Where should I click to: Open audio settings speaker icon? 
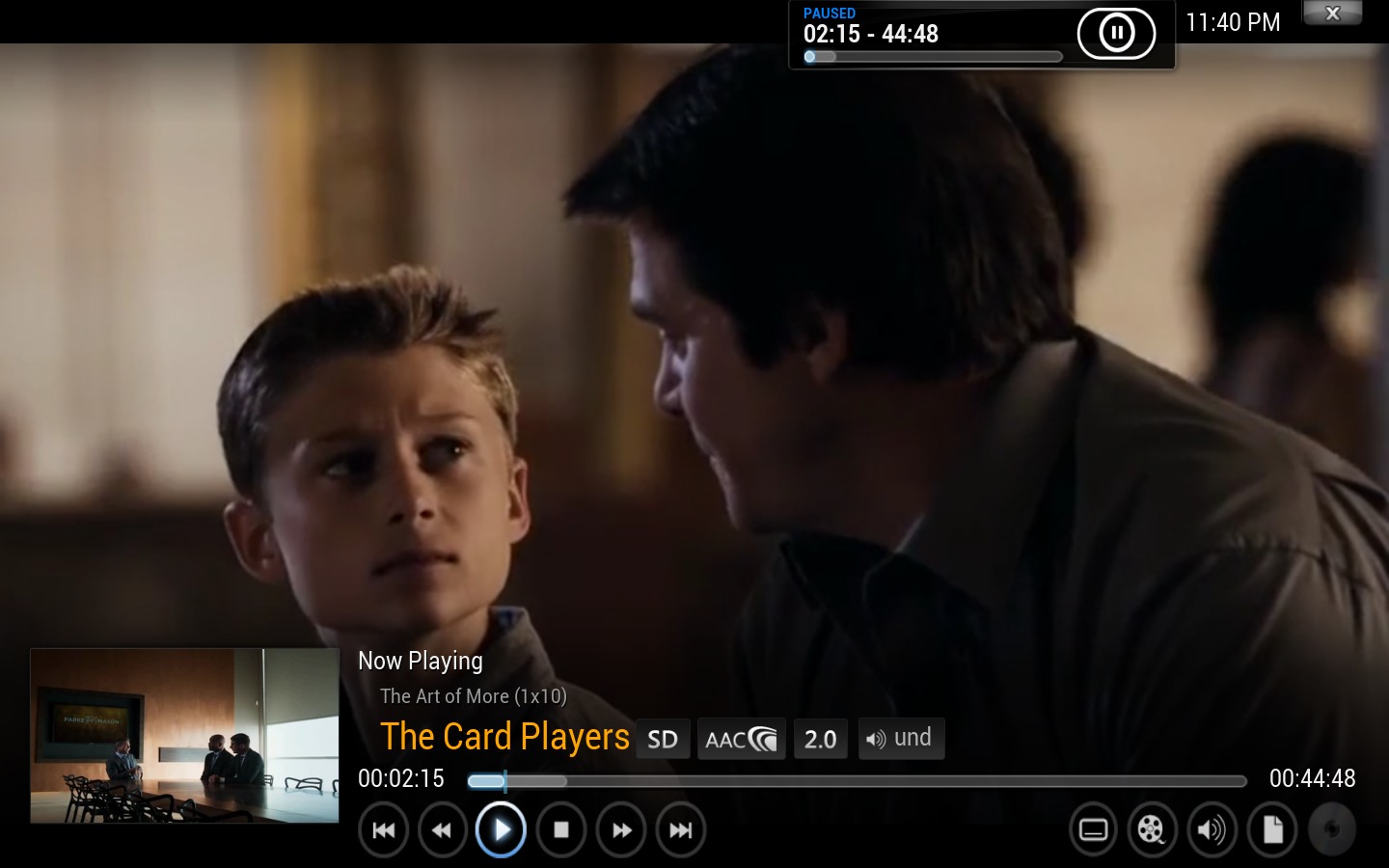click(1212, 829)
